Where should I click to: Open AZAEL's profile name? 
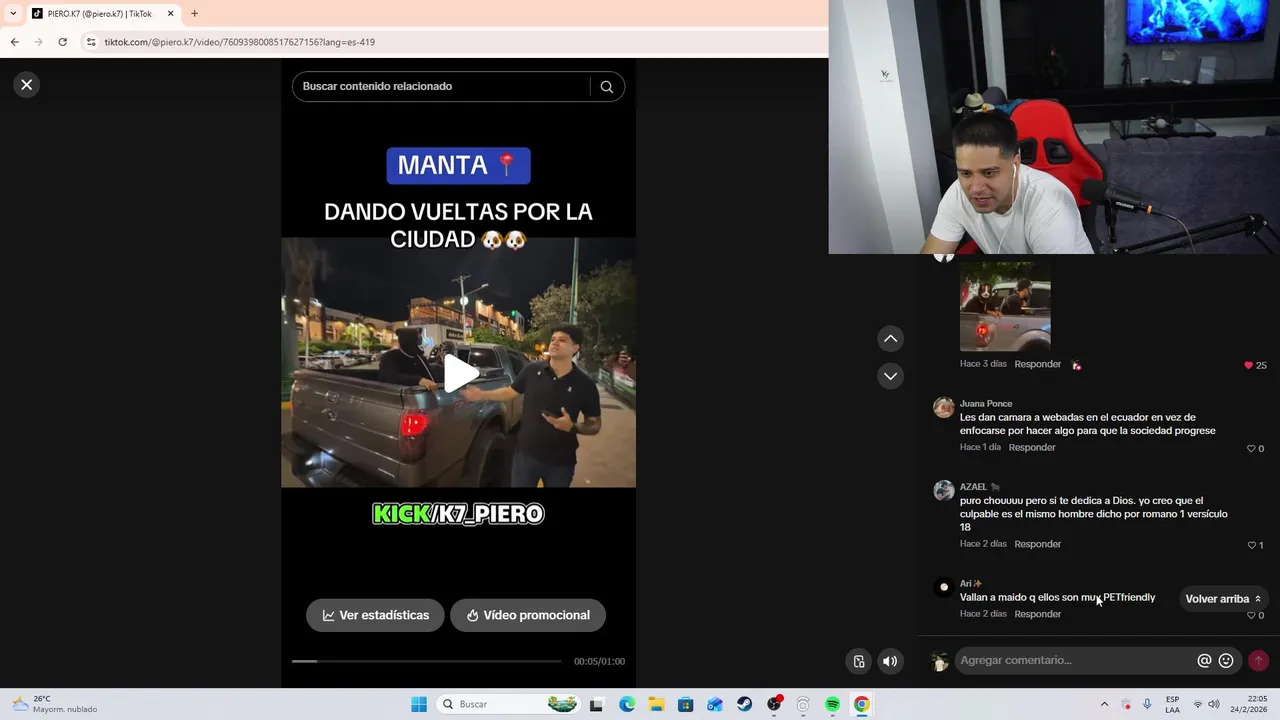pyautogui.click(x=973, y=487)
